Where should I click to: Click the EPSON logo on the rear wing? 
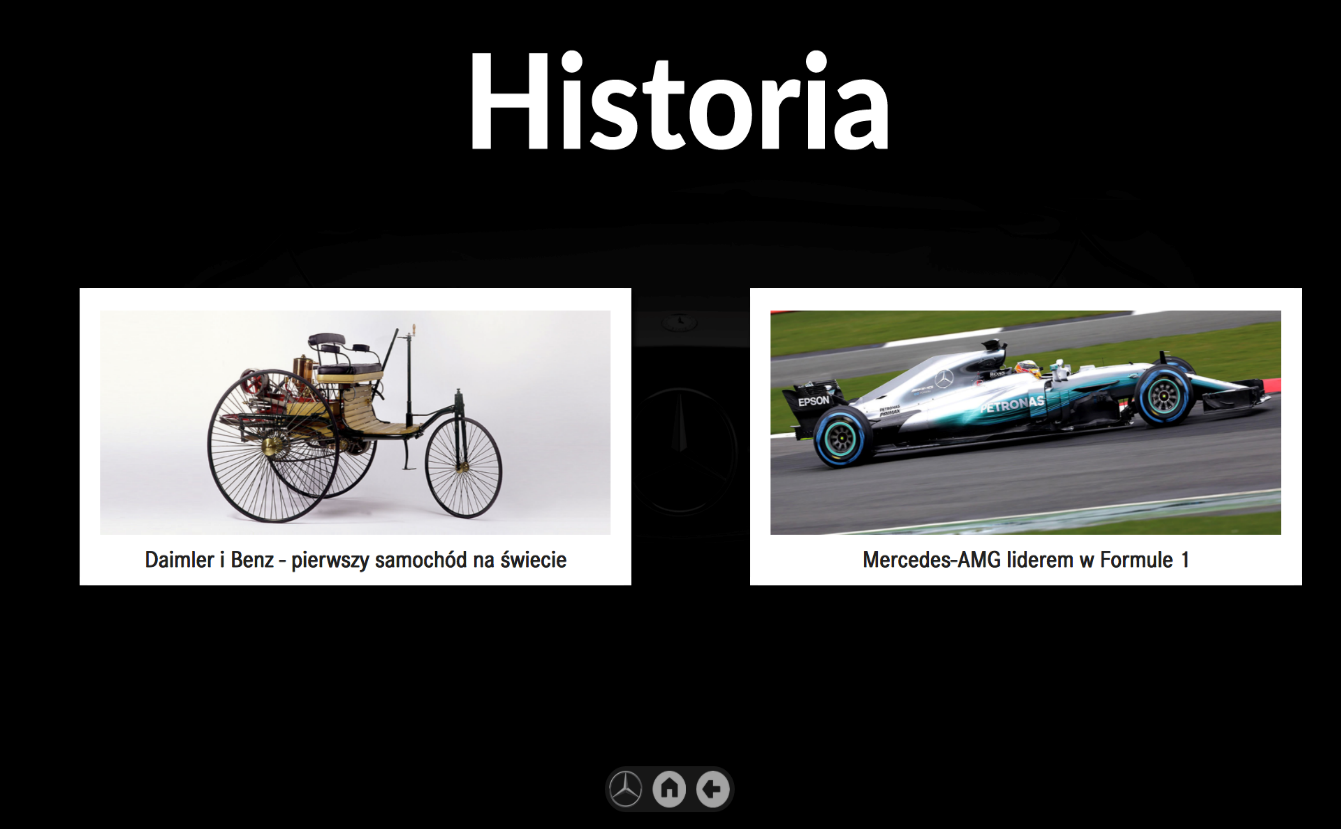pos(813,401)
